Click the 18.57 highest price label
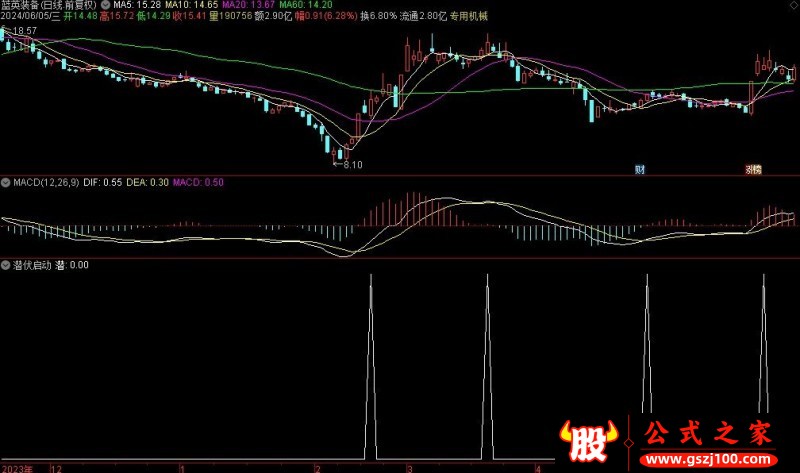 23,31
